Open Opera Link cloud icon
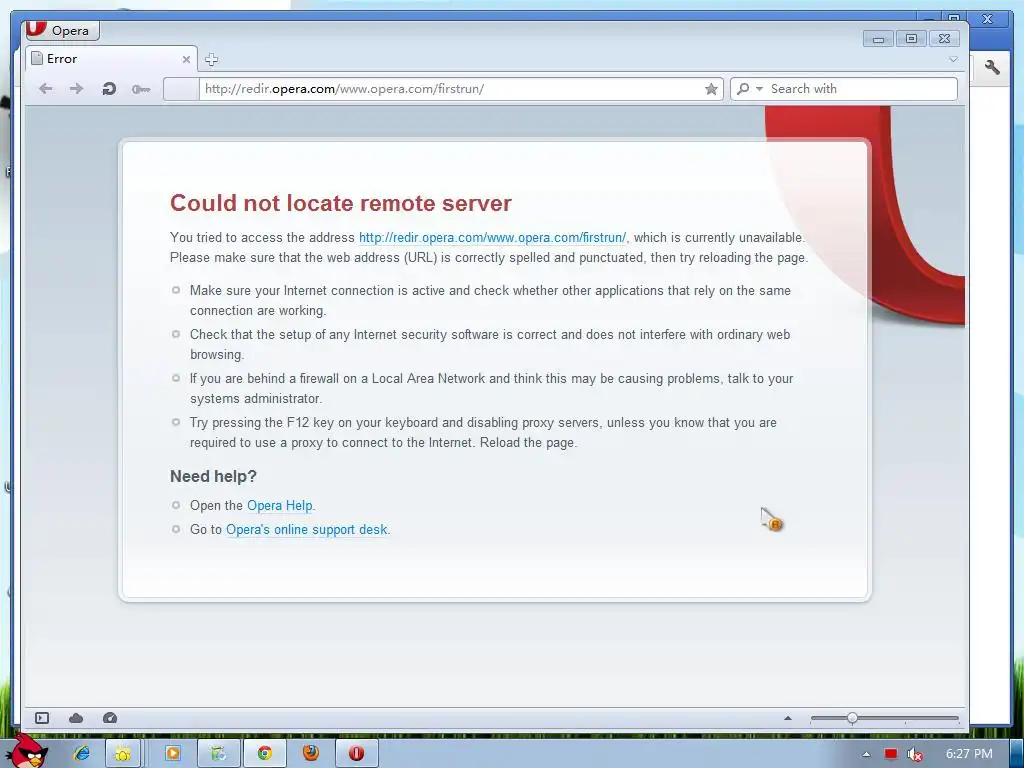 coord(76,718)
